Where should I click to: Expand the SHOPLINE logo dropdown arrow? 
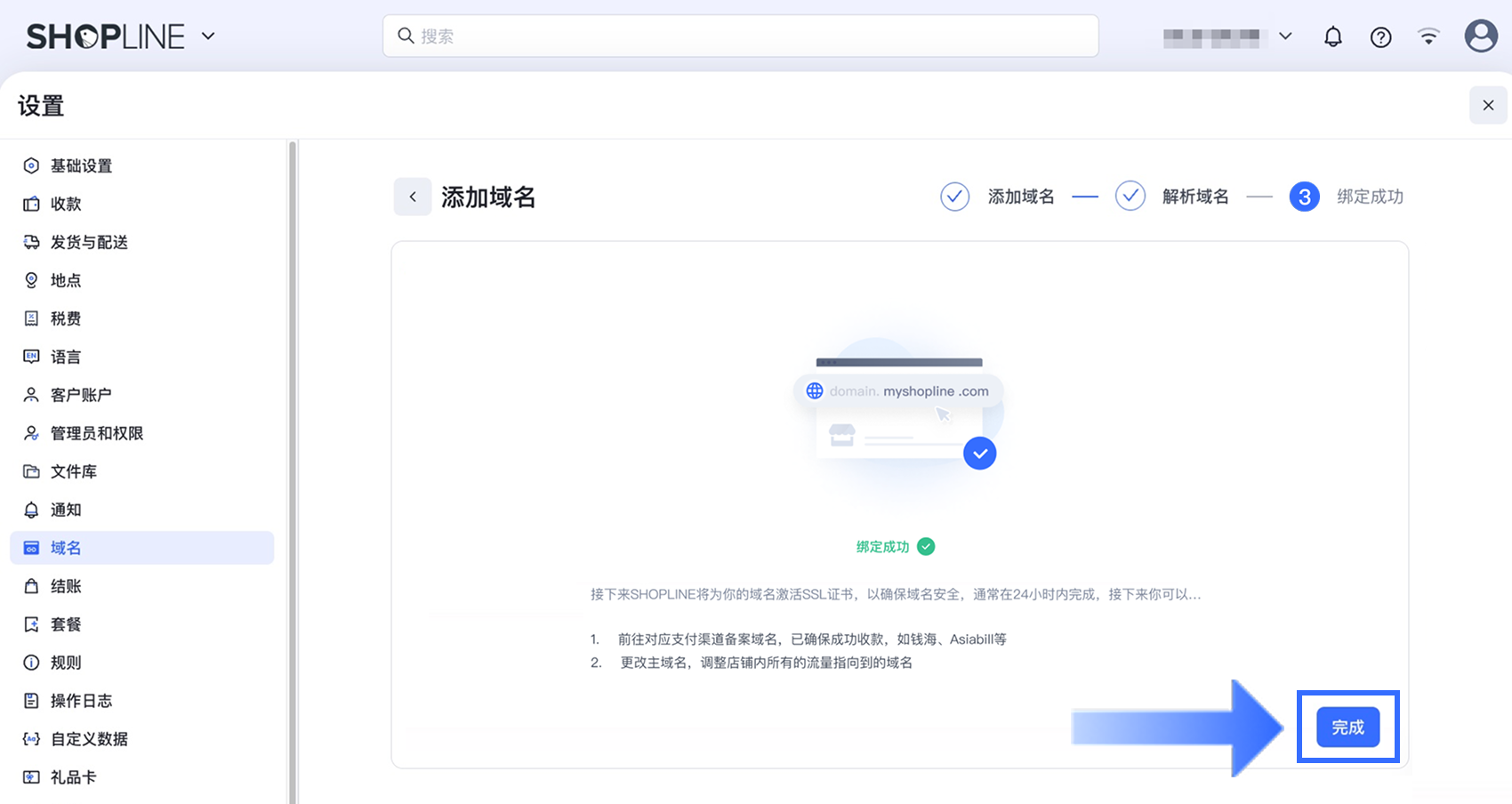pos(208,36)
